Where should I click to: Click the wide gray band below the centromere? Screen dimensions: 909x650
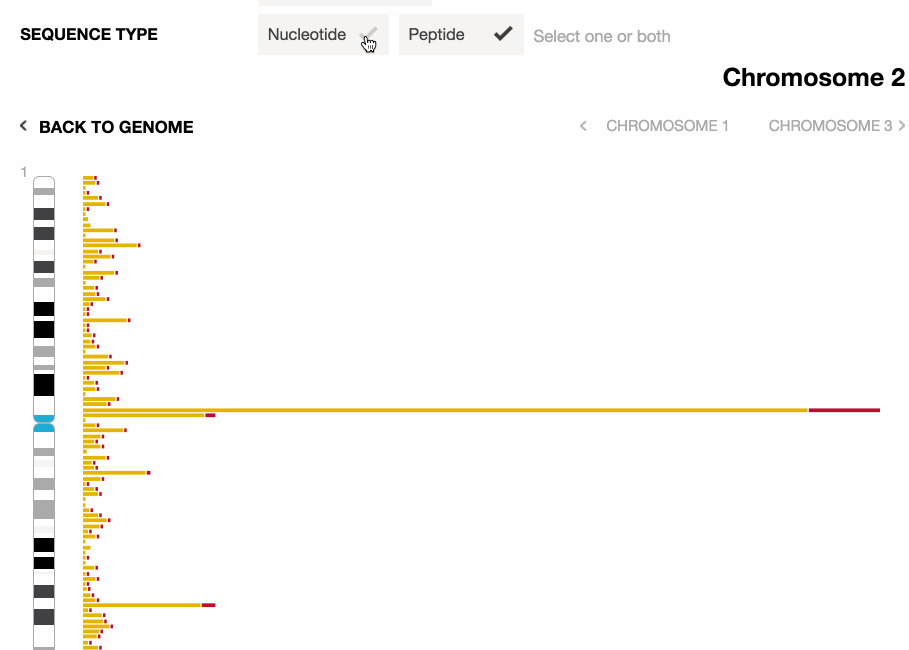pos(44,509)
